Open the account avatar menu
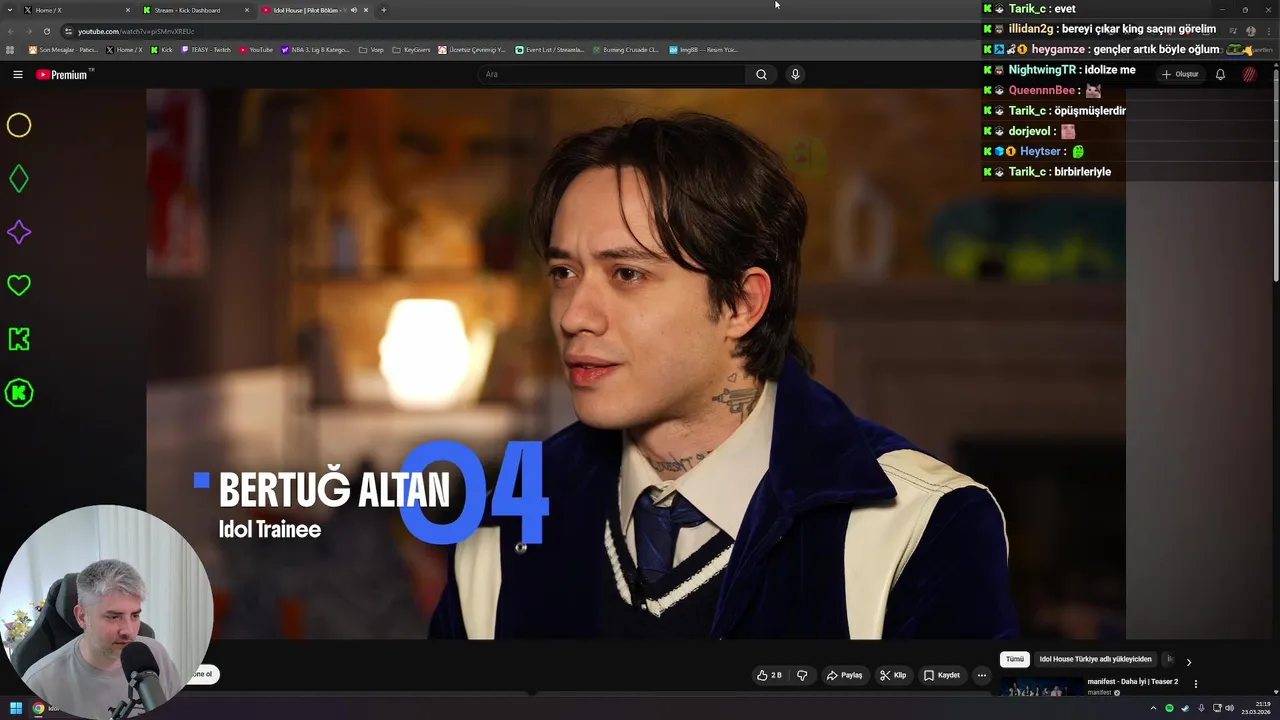The height and width of the screenshot is (720, 1280). (x=1249, y=74)
